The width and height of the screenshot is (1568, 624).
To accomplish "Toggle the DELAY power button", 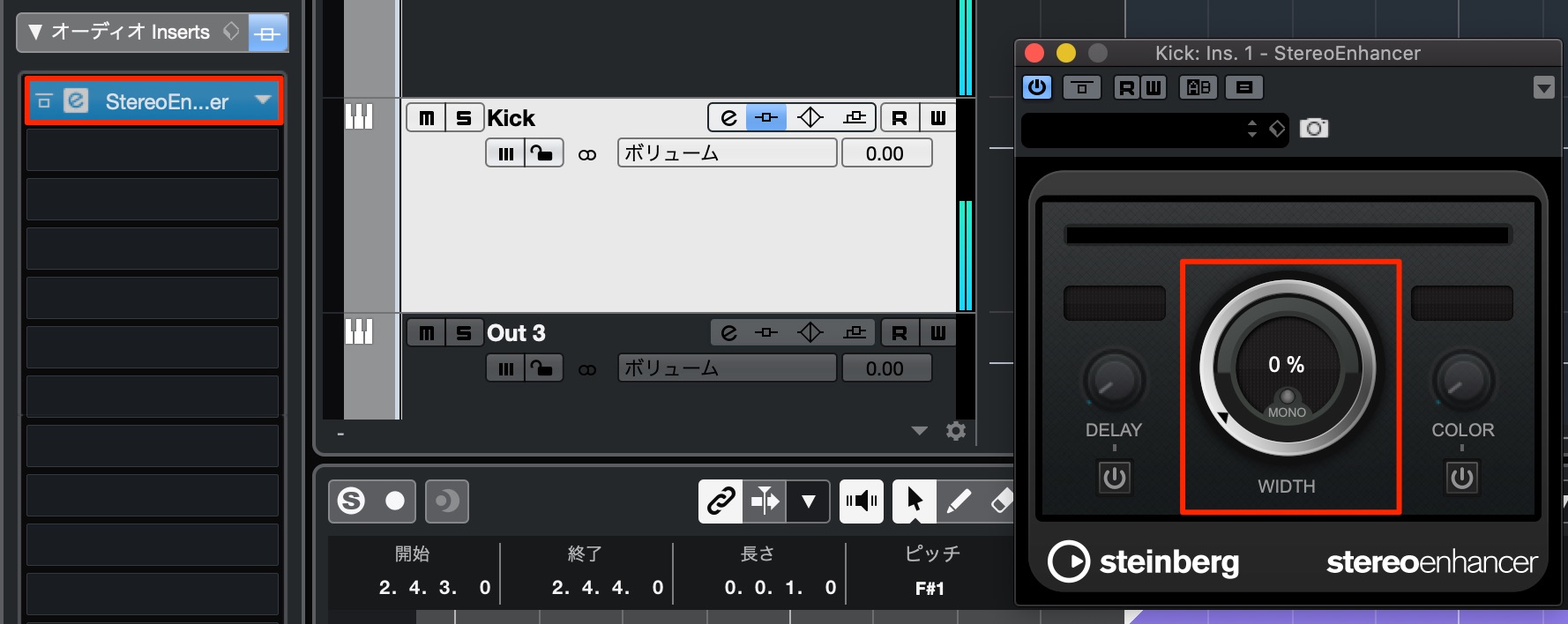I will 1115,478.
